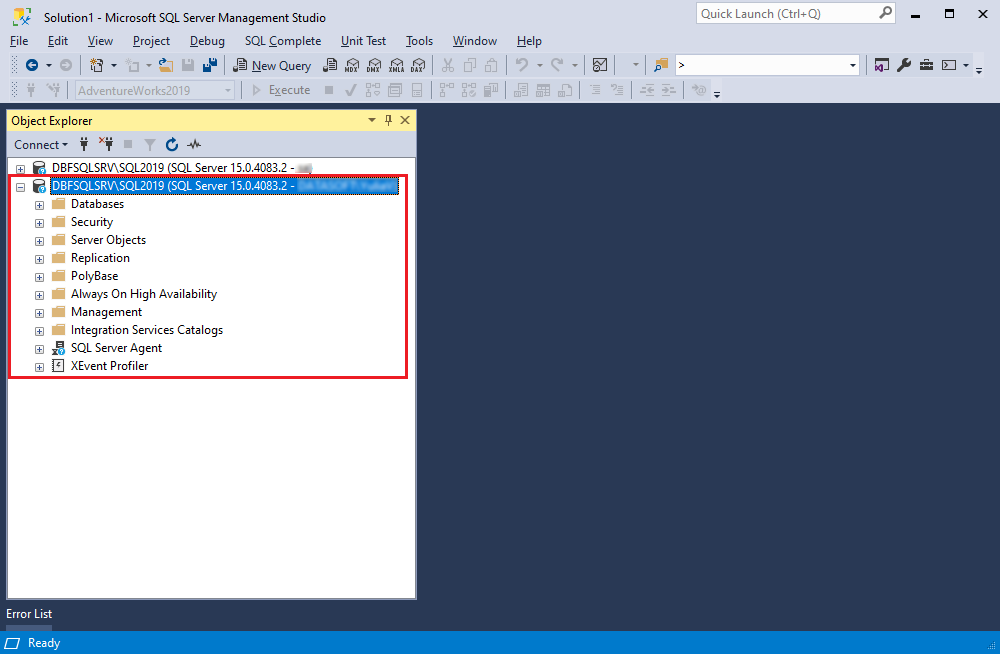Screen dimensions: 1000x654
Task: Collapse the selected DBFSQLSRV\SQL2019 server node
Action: [20, 187]
